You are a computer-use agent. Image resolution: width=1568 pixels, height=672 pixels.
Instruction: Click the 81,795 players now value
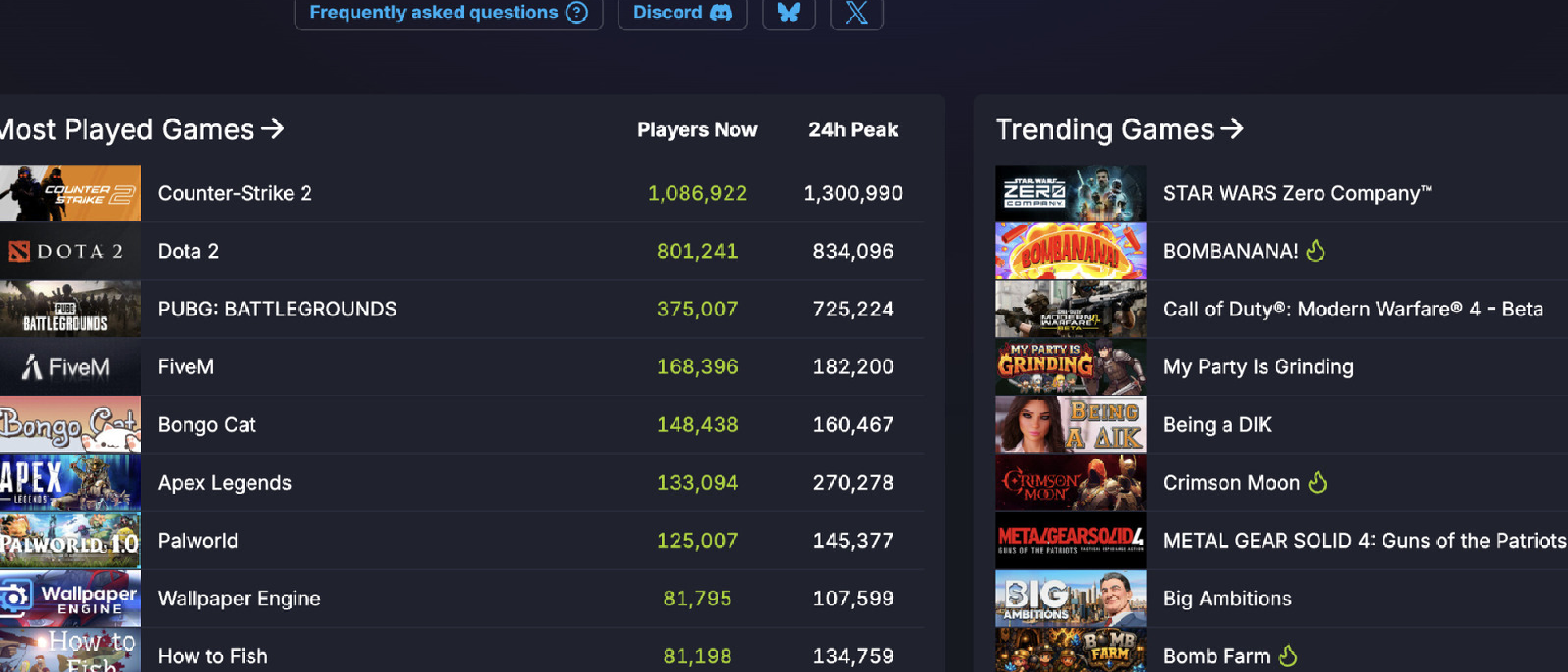coord(697,598)
